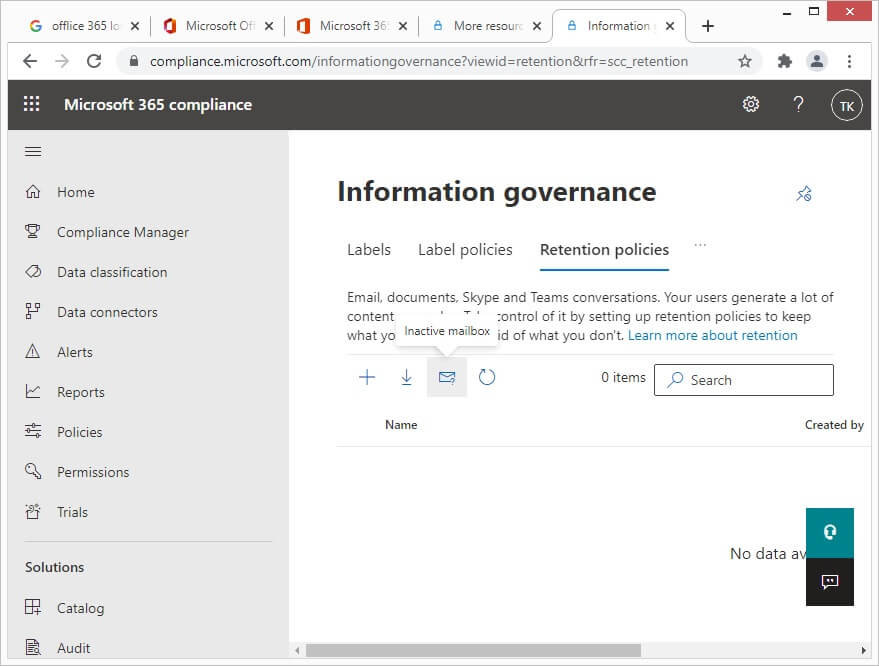Click the address bar URL
The height and width of the screenshot is (666, 879).
tap(419, 61)
